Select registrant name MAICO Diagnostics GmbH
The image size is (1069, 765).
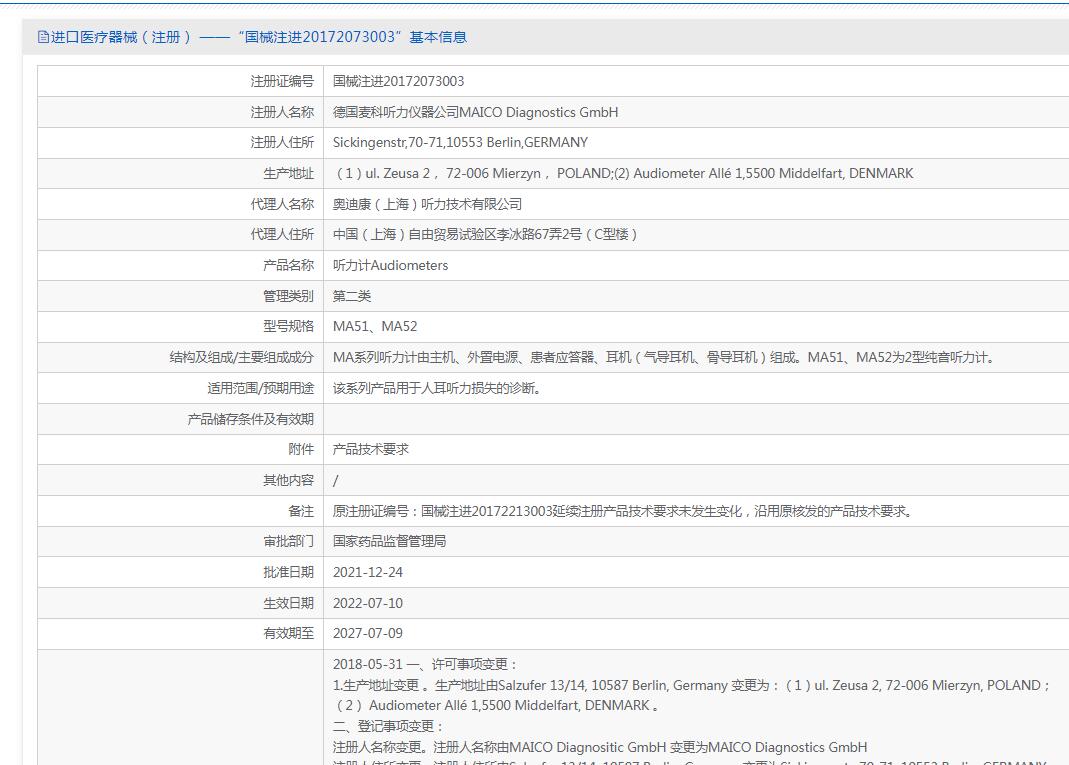tap(475, 112)
